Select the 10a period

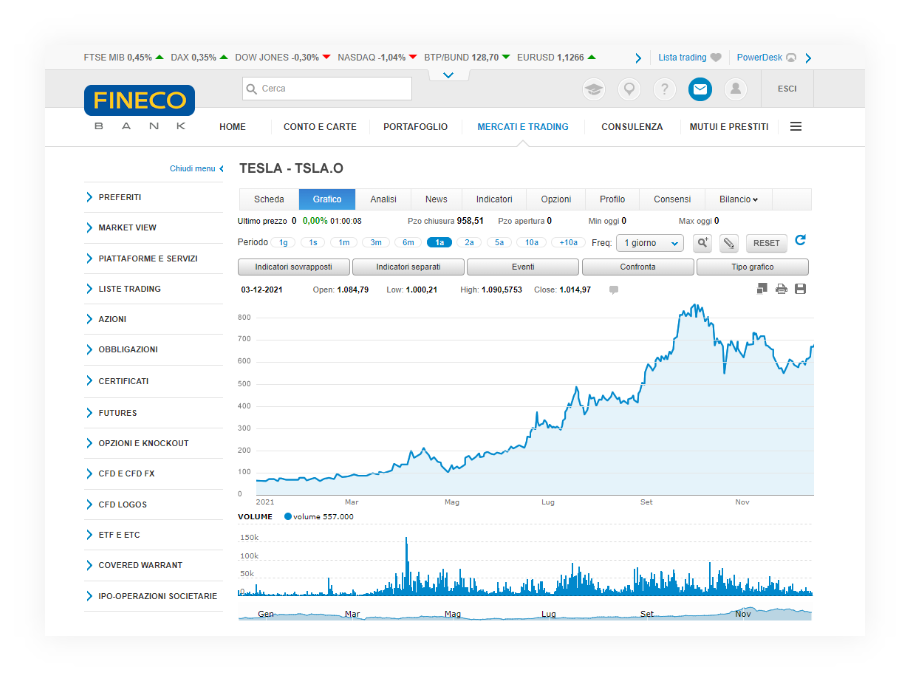[532, 243]
